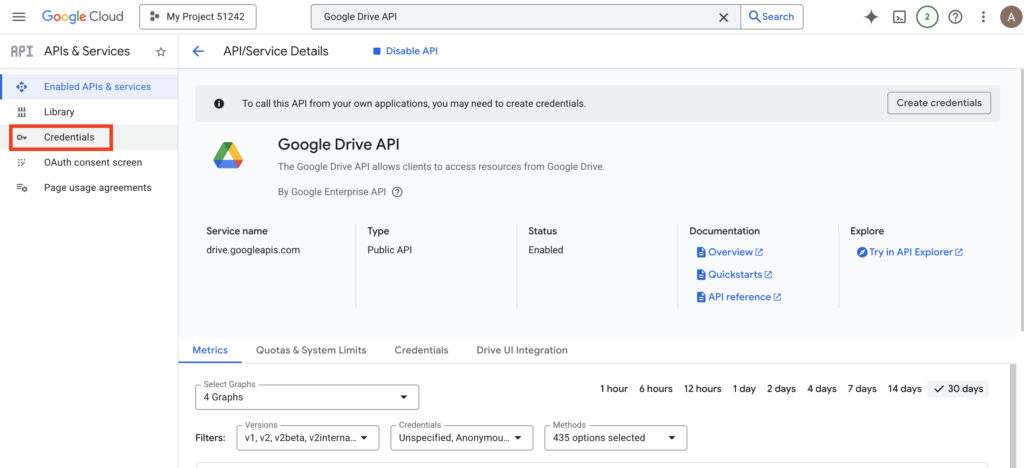Viewport: 1024px width, 468px height.
Task: Switch to Quotas & System Limits tab
Action: click(311, 350)
